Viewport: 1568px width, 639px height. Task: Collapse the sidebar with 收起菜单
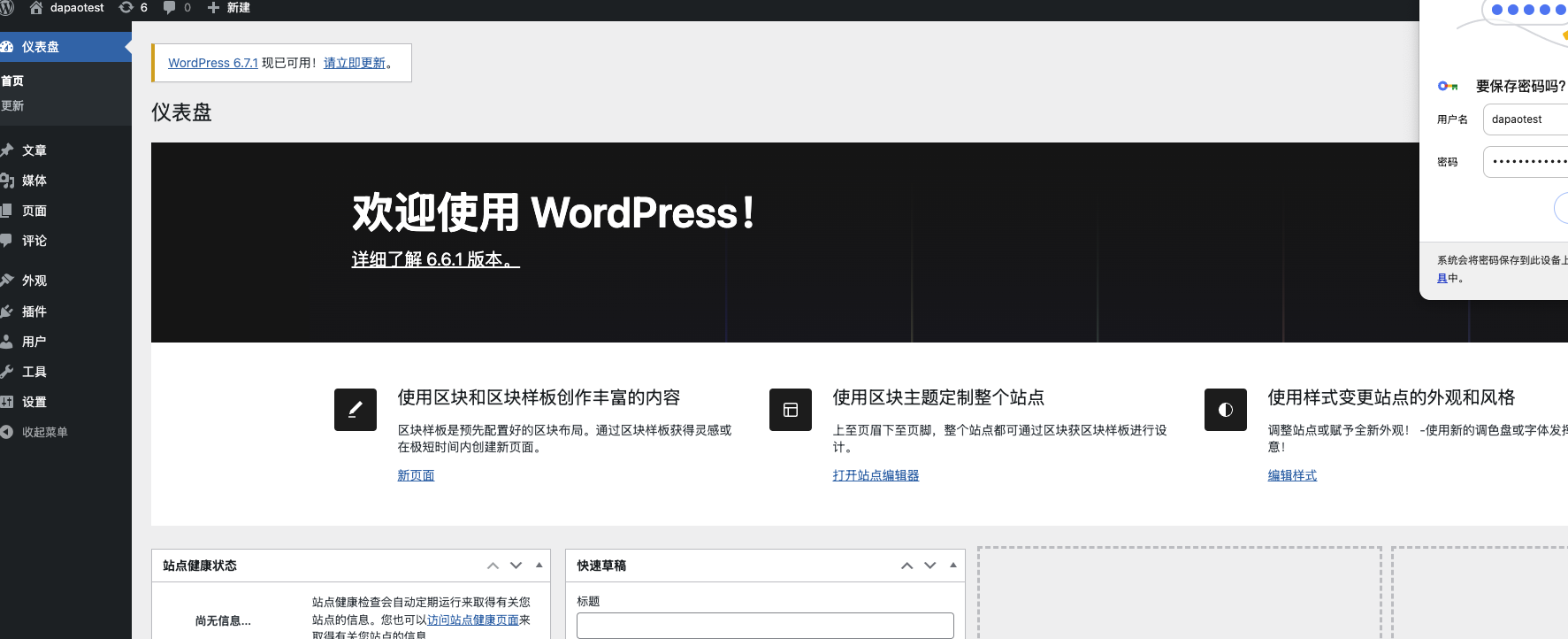[65, 432]
